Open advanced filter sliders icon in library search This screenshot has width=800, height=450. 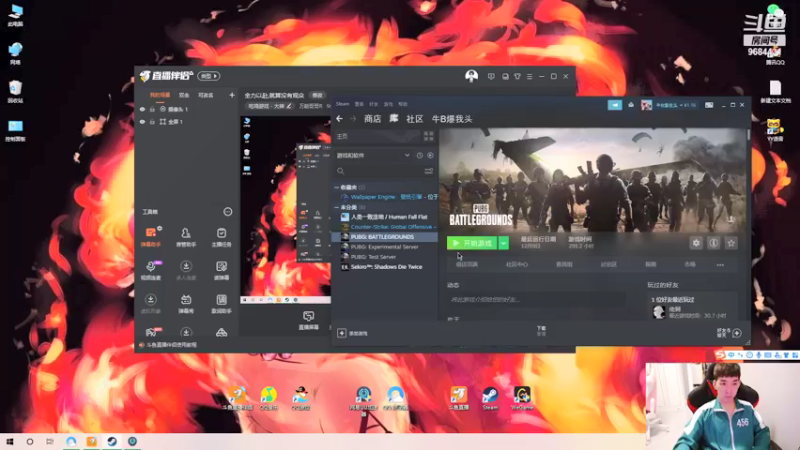(429, 171)
